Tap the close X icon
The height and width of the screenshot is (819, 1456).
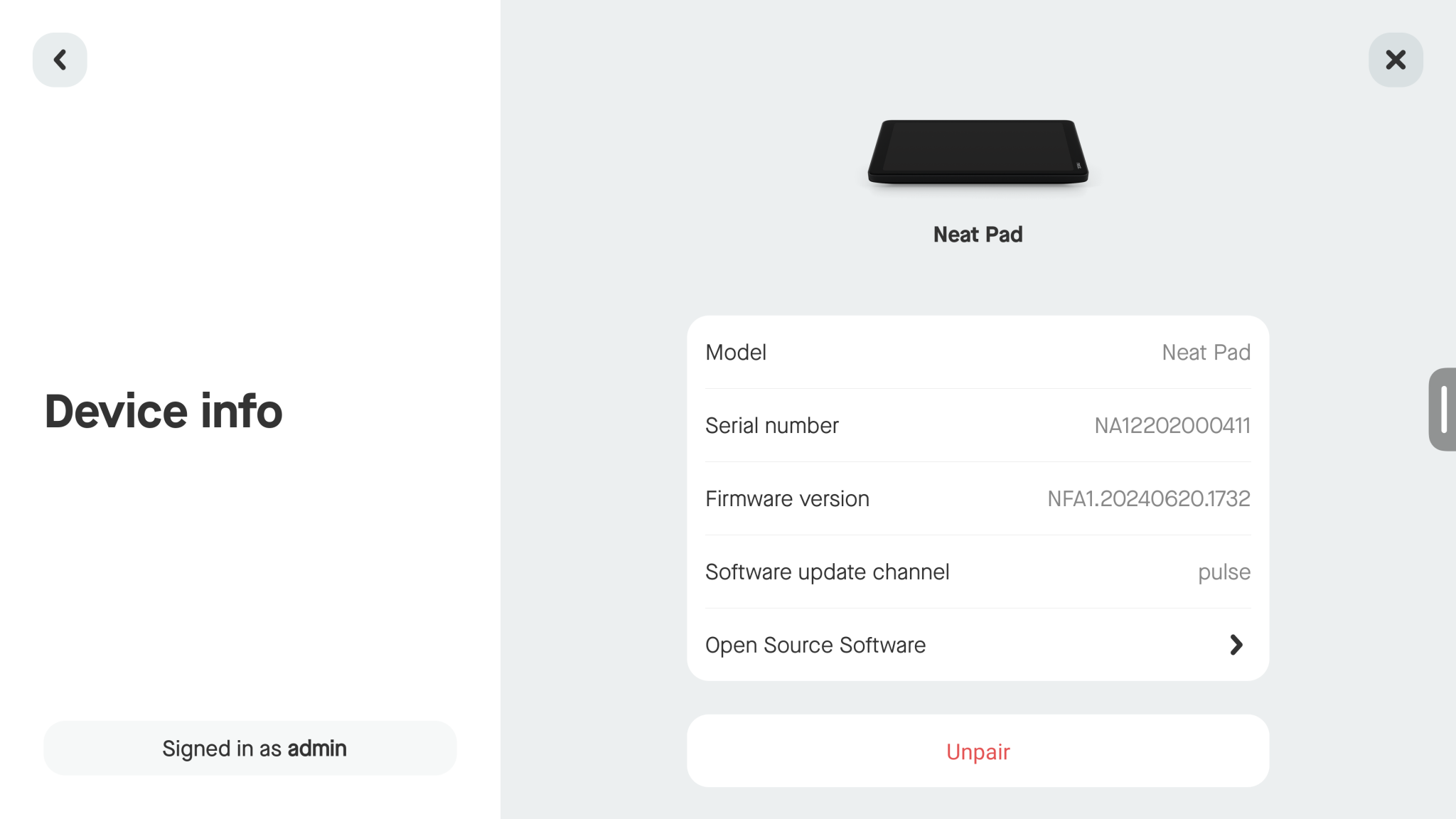pyautogui.click(x=1395, y=60)
